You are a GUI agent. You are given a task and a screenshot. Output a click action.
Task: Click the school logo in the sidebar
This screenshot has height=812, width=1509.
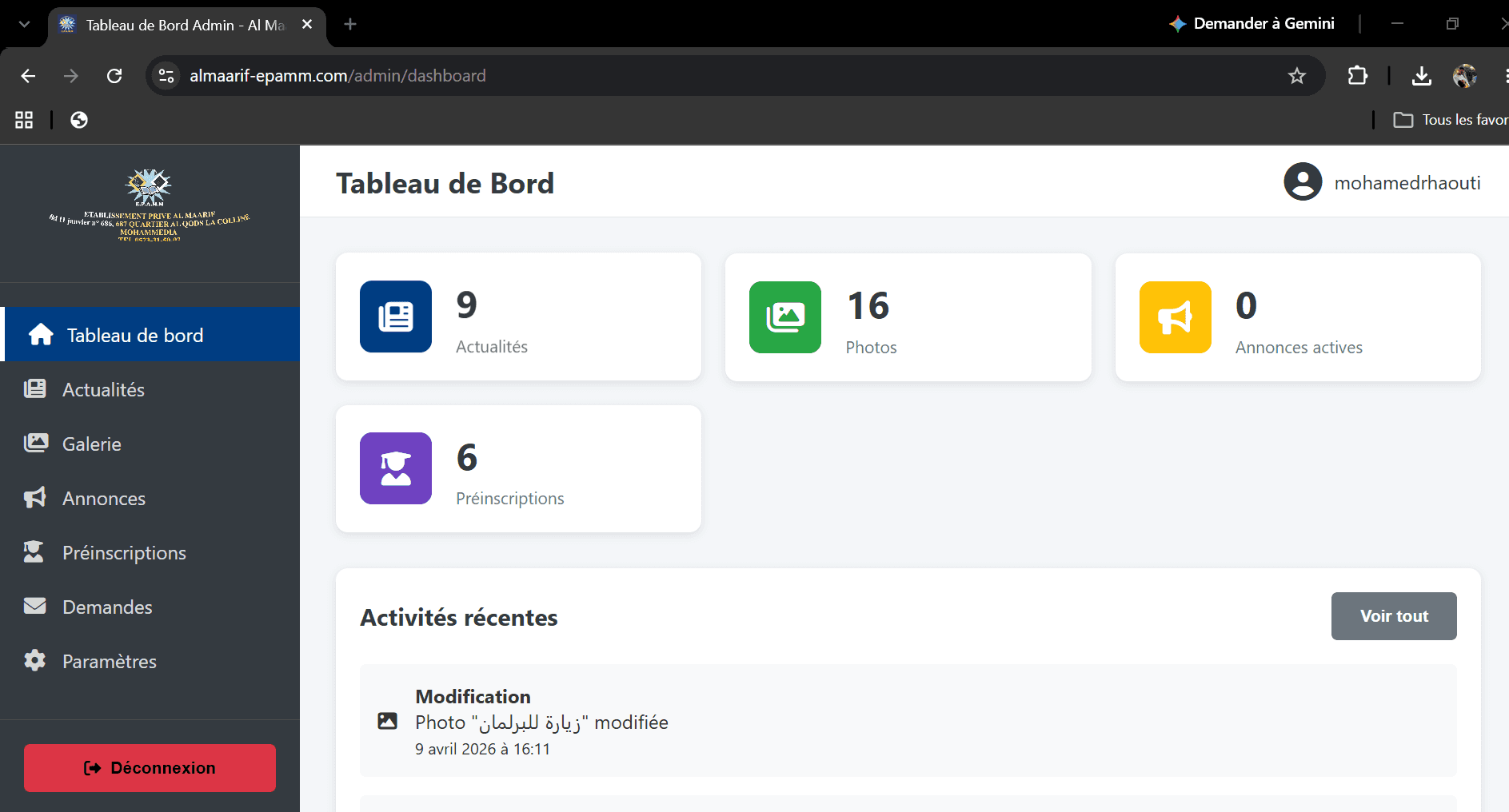pyautogui.click(x=150, y=205)
